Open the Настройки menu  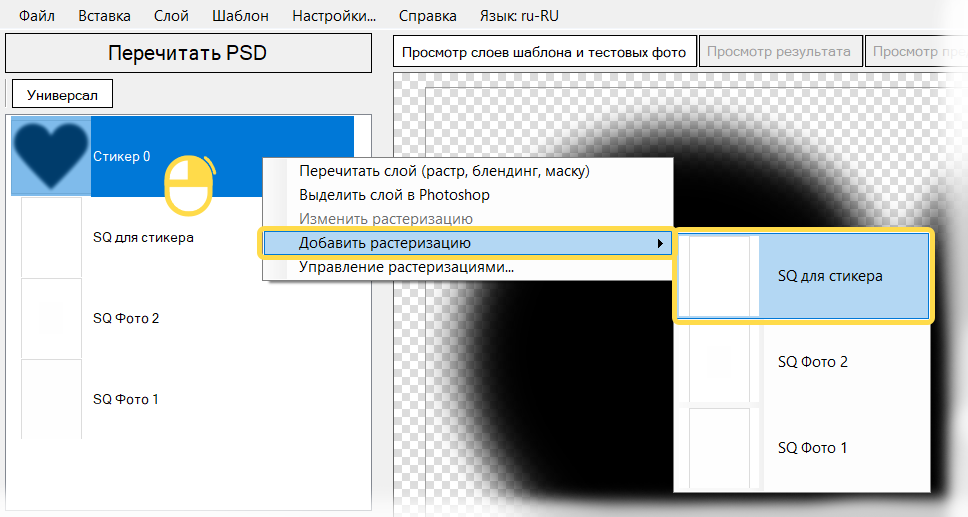pos(334,16)
